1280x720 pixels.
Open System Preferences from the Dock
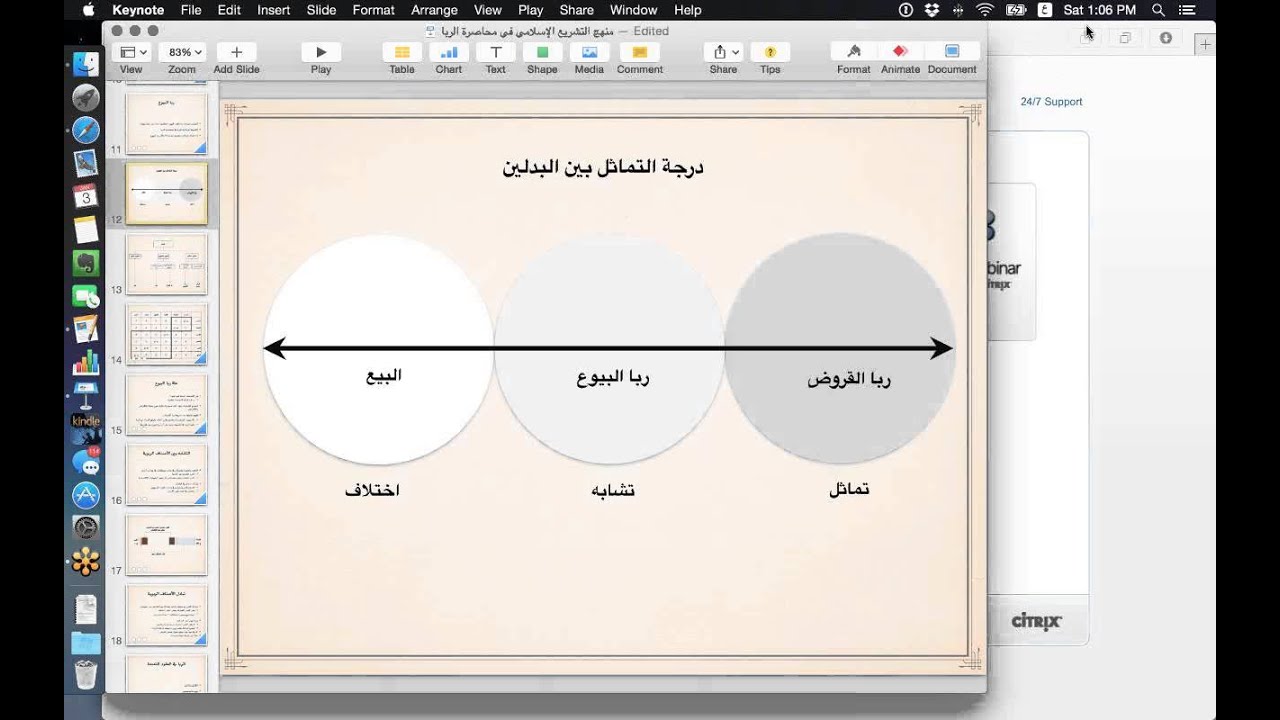click(x=86, y=528)
